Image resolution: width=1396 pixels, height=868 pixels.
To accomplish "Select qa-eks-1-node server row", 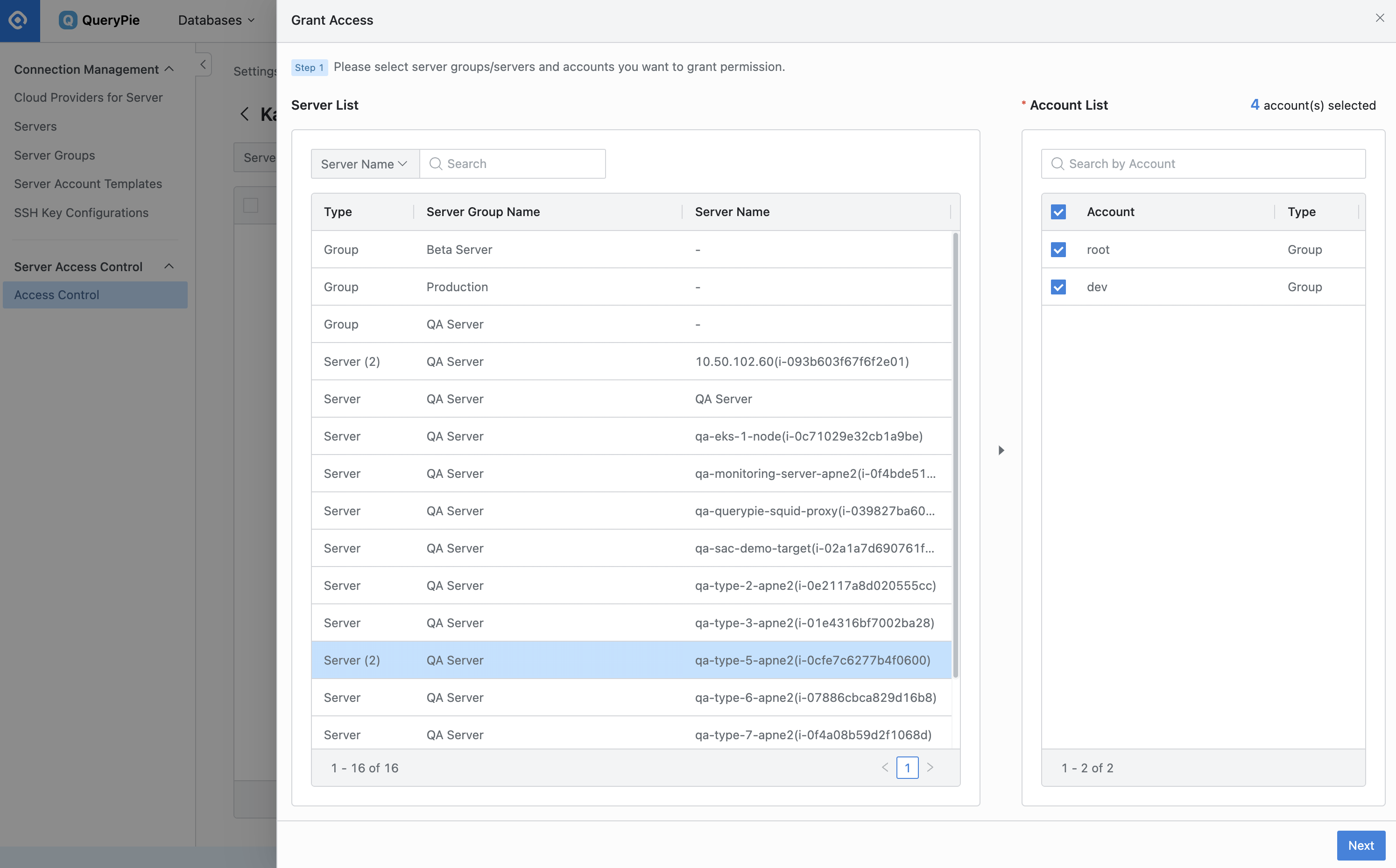I will tap(632, 436).
